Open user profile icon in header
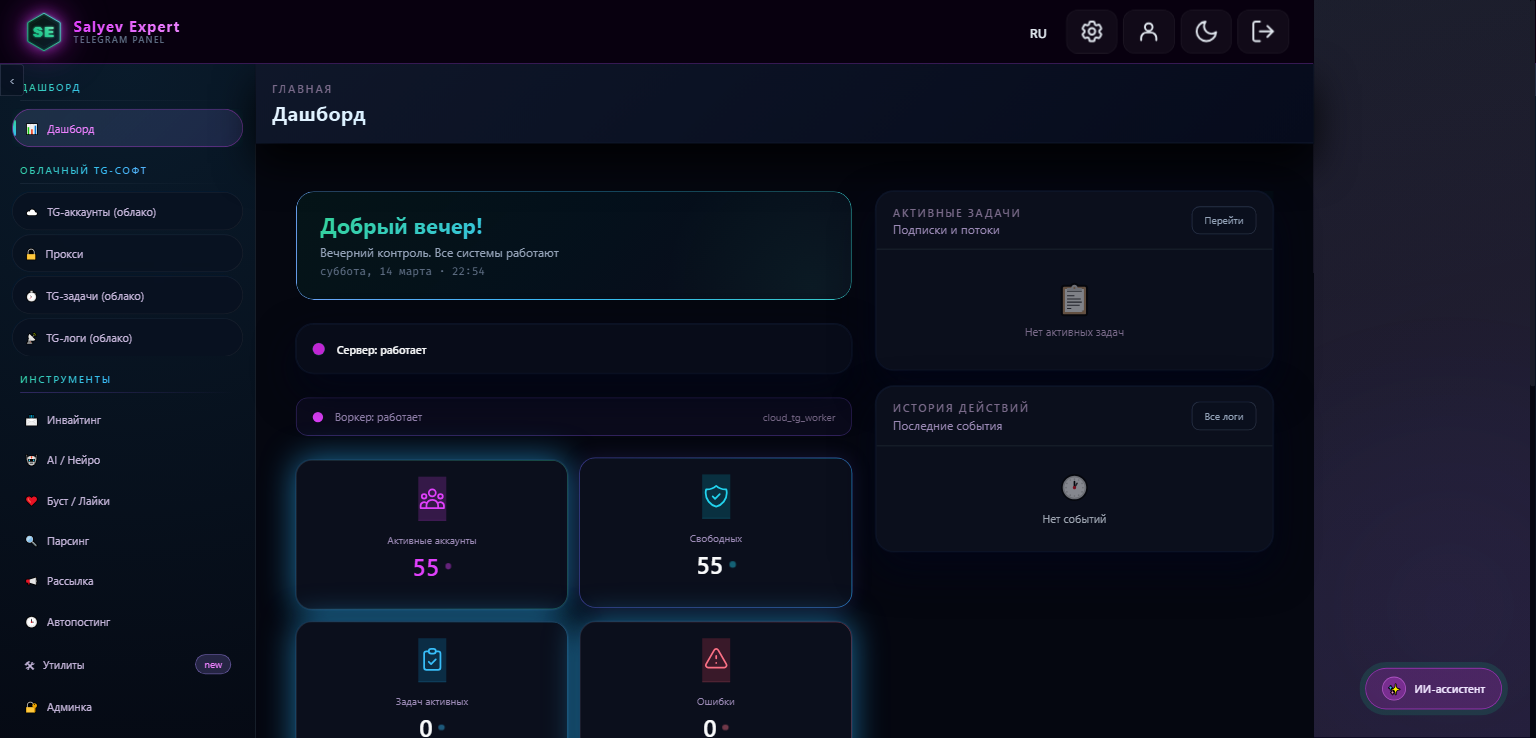This screenshot has width=1536, height=738. click(x=1148, y=32)
